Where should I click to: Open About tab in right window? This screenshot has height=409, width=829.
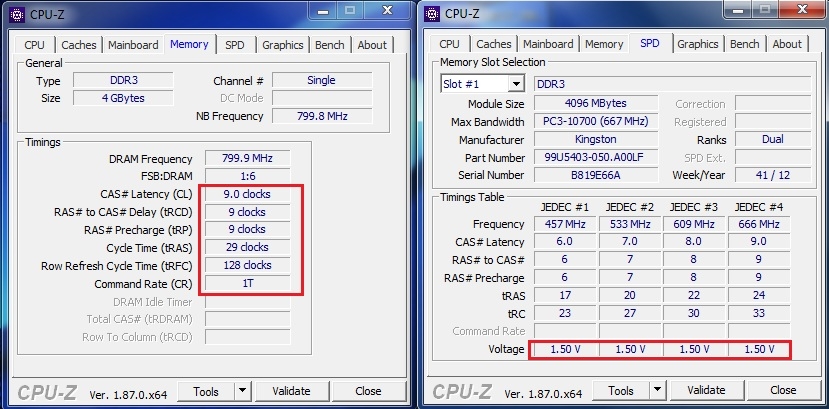(787, 44)
